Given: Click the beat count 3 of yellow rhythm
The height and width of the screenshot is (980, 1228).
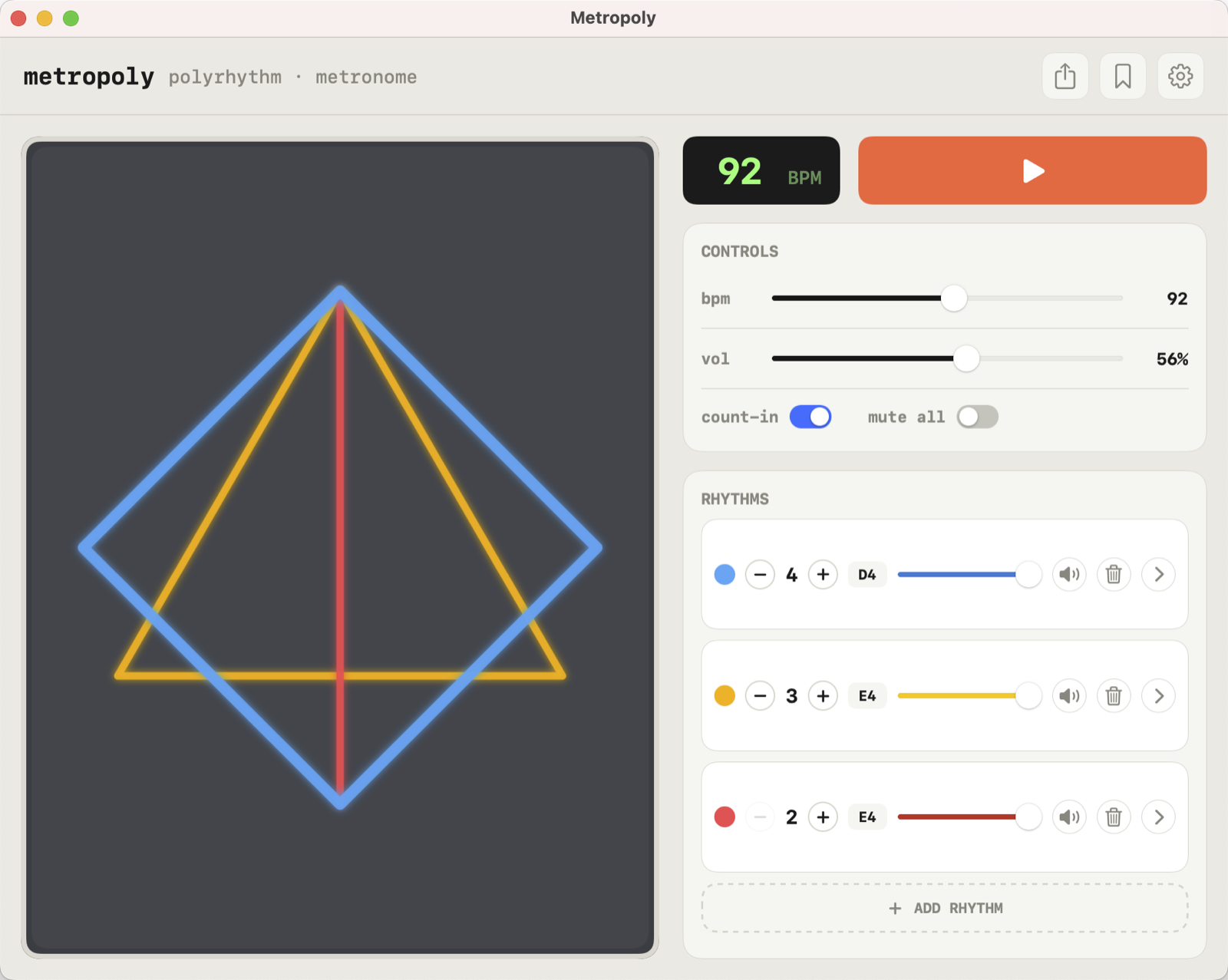Looking at the screenshot, I should (x=791, y=696).
